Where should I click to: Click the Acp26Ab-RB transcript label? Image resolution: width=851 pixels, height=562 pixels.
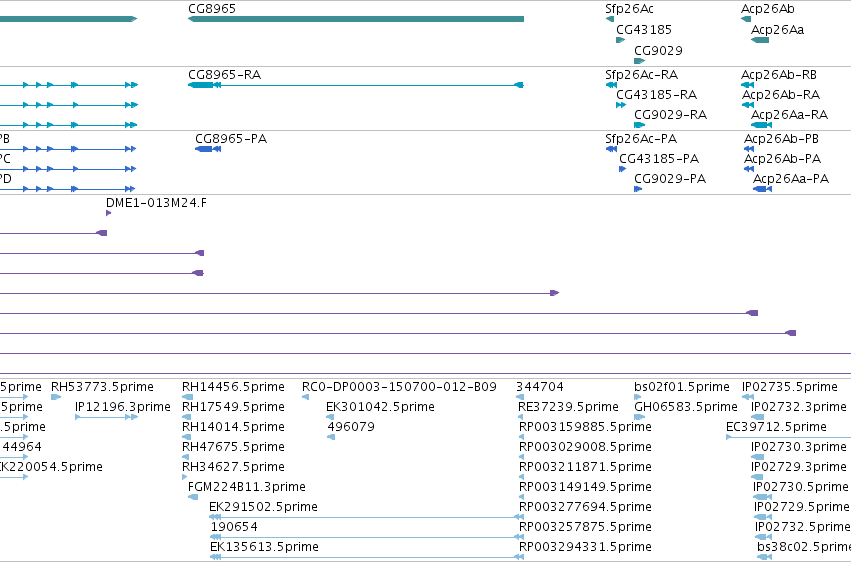tap(779, 74)
